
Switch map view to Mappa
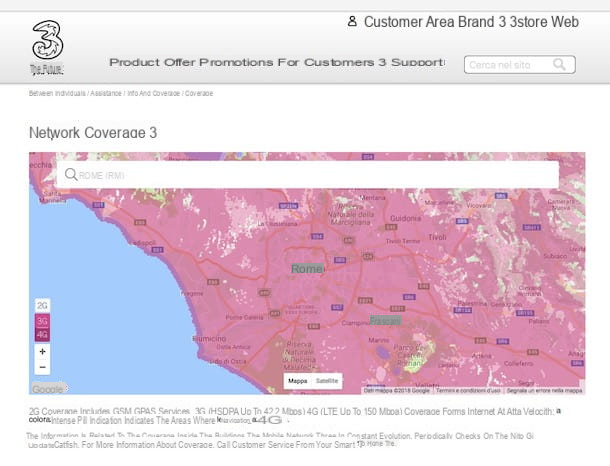click(298, 381)
